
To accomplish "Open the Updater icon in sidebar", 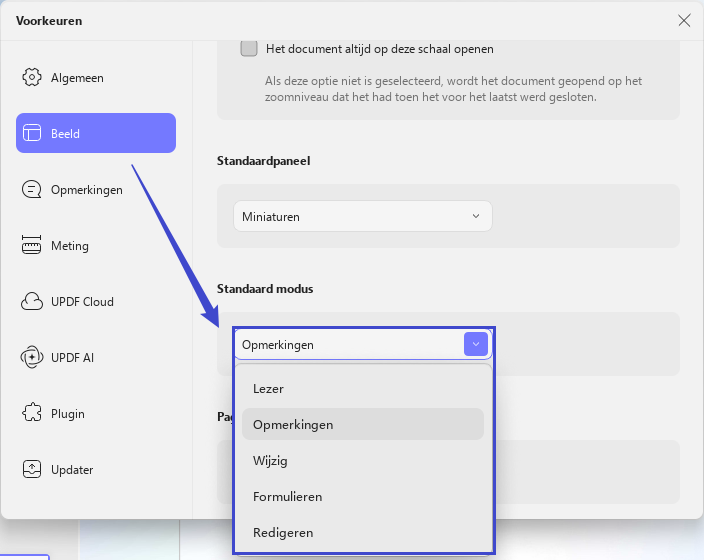I will (x=31, y=469).
